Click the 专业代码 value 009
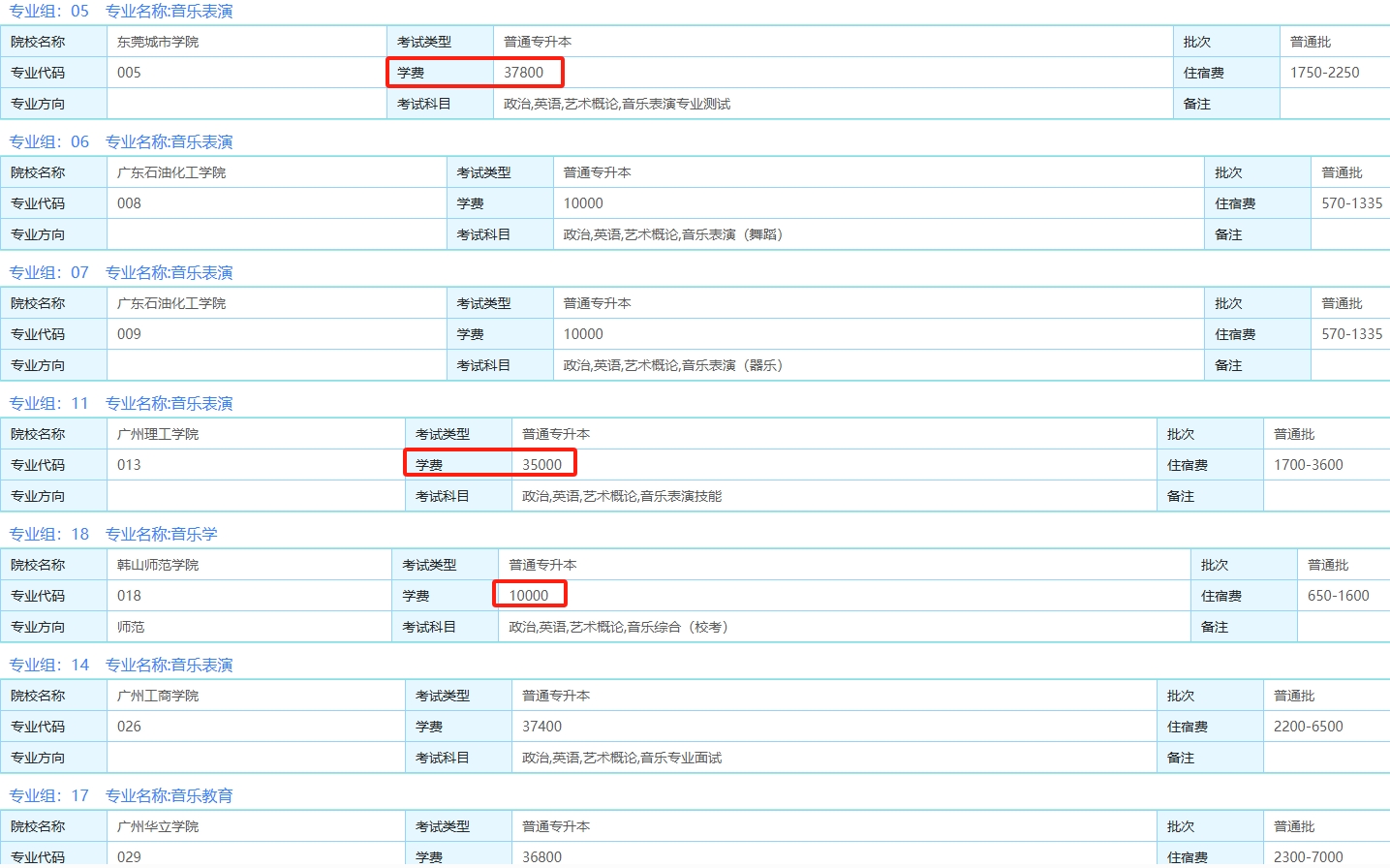Image resolution: width=1390 pixels, height=868 pixels. 129,334
